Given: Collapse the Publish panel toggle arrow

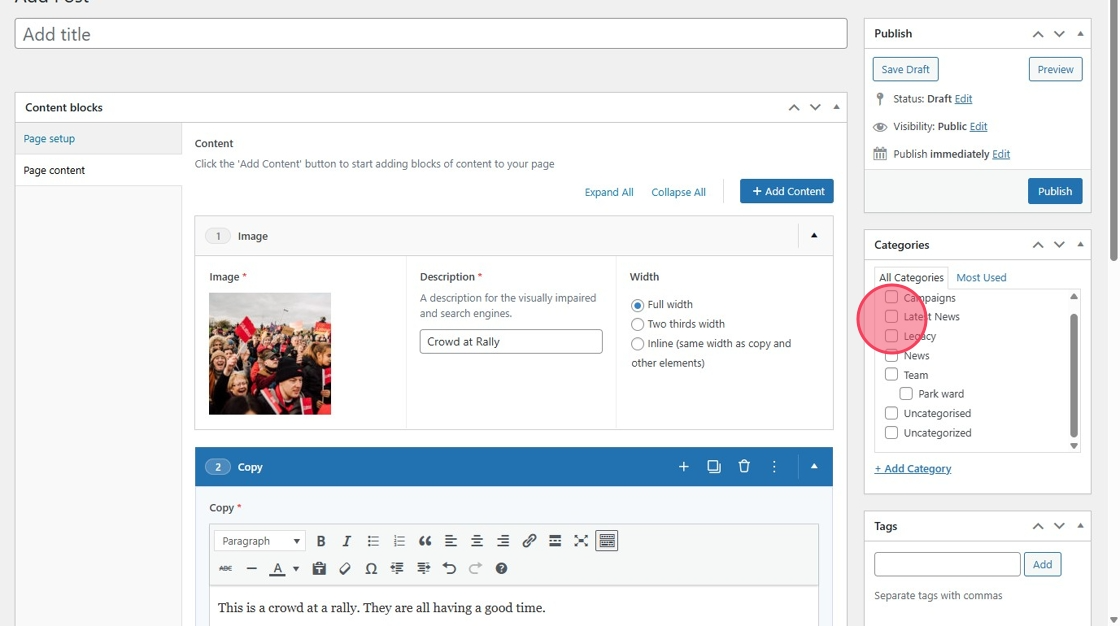Looking at the screenshot, I should 1080,34.
